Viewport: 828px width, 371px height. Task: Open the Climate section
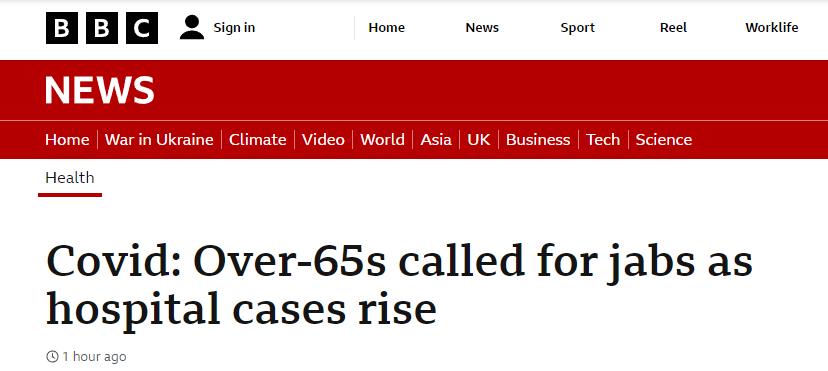click(x=258, y=139)
